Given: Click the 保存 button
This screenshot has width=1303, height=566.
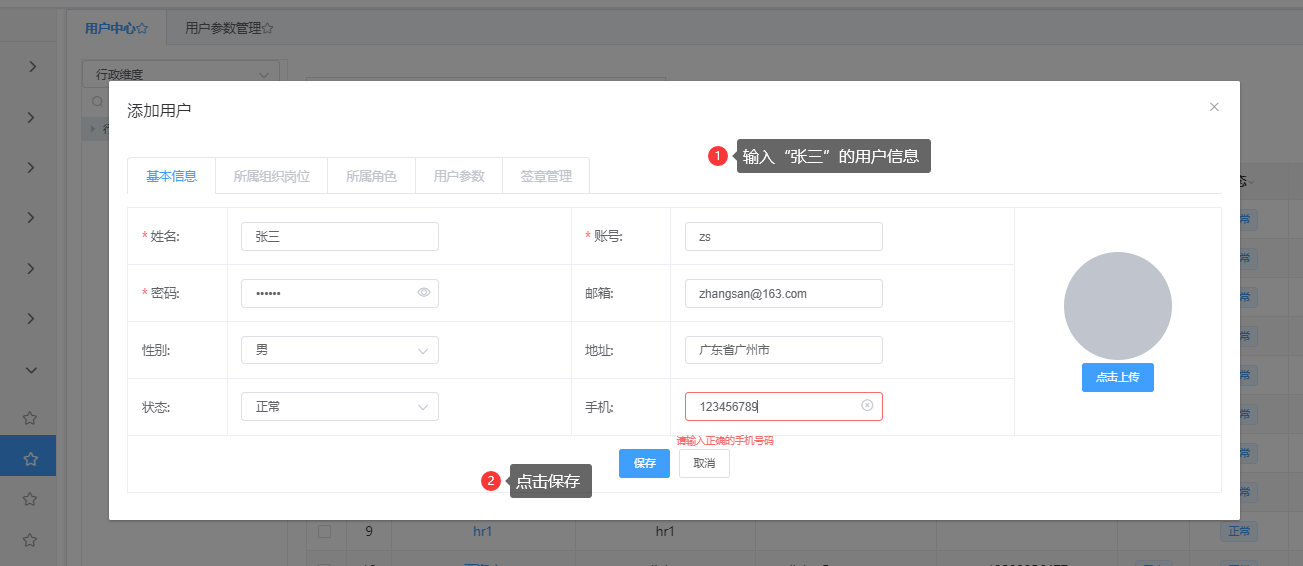Looking at the screenshot, I should [644, 463].
